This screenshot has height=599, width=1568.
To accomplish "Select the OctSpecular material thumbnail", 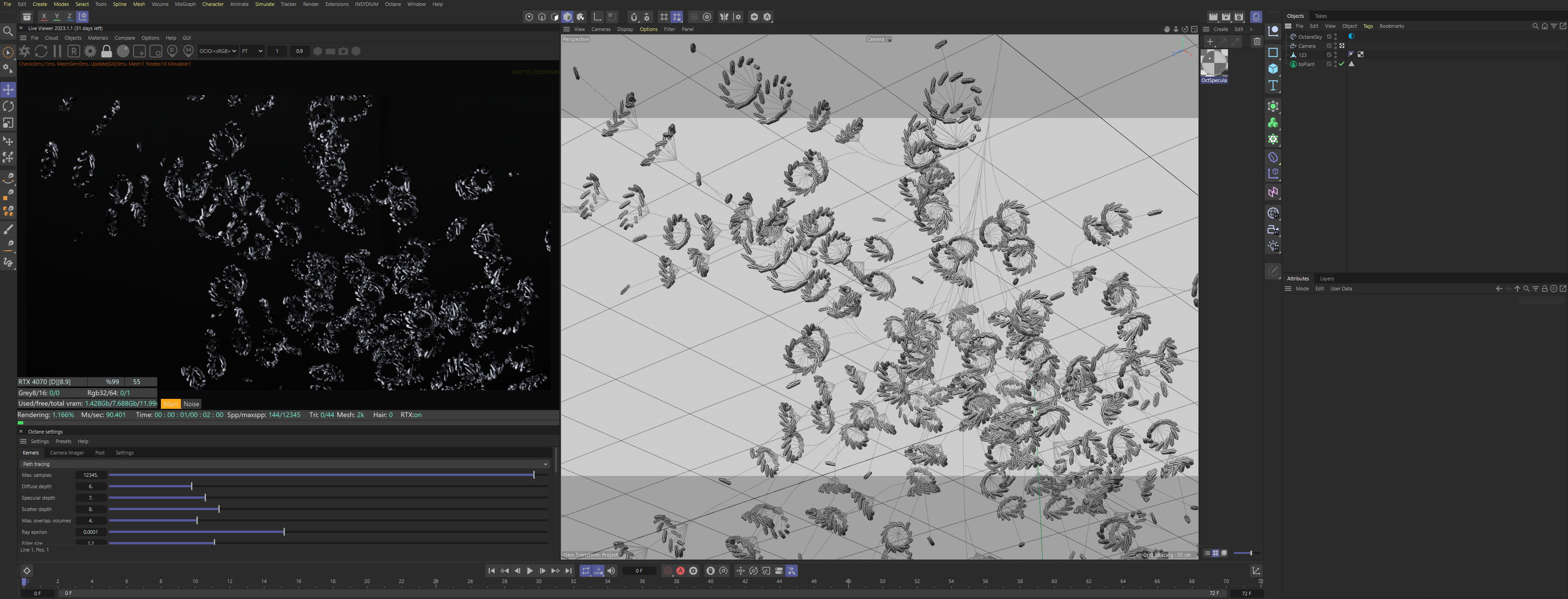I will pos(1214,63).
